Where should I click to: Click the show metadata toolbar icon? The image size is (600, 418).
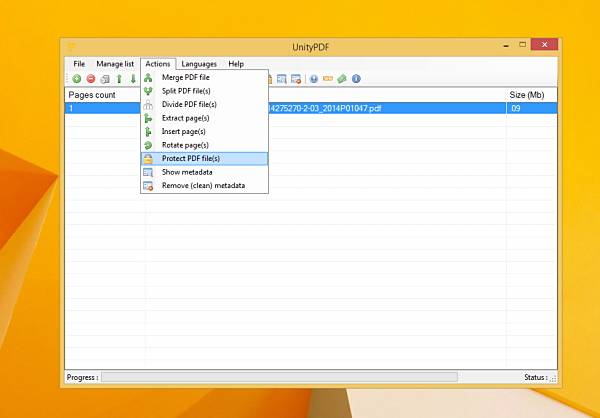282,79
